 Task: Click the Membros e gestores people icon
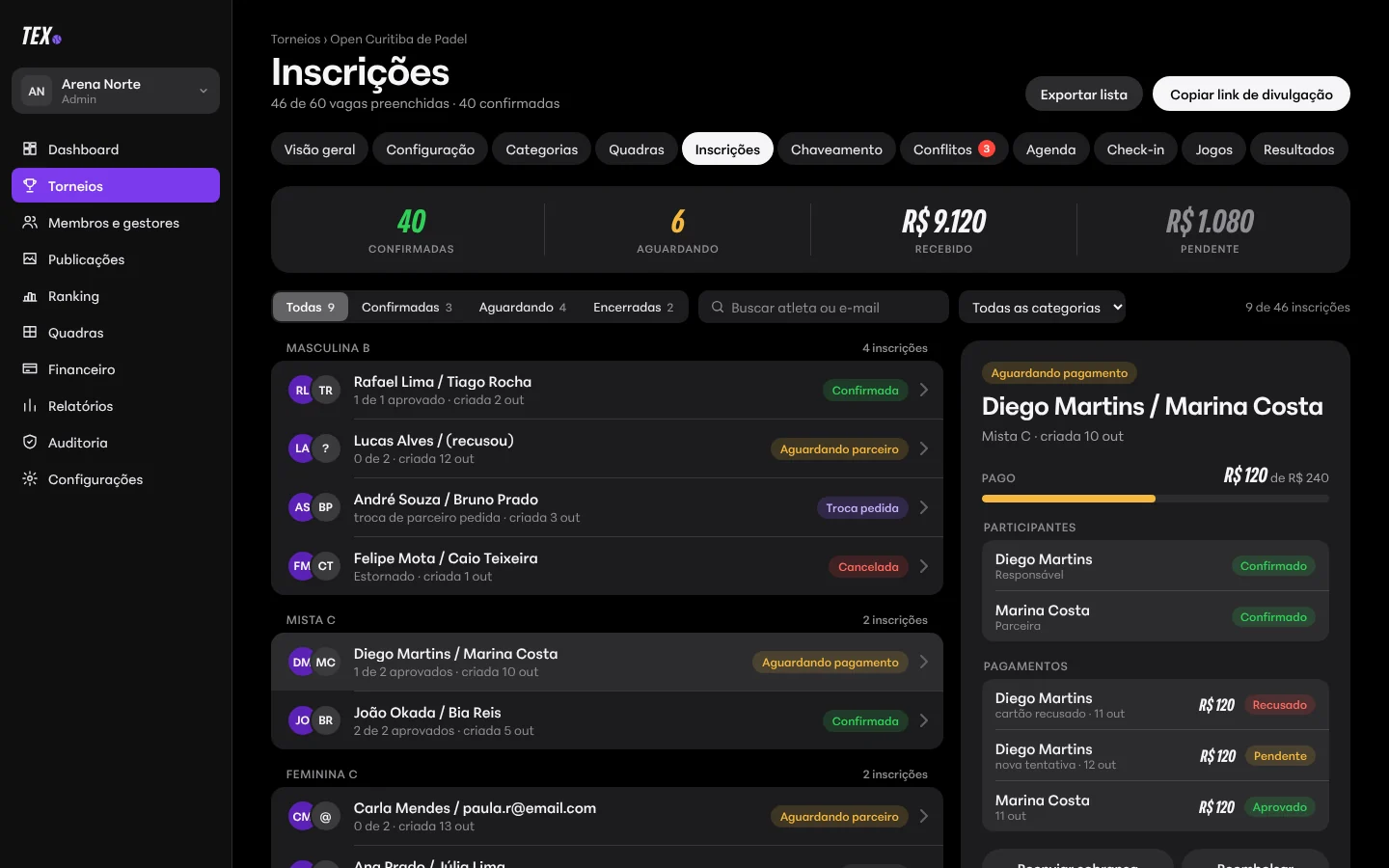(x=30, y=222)
